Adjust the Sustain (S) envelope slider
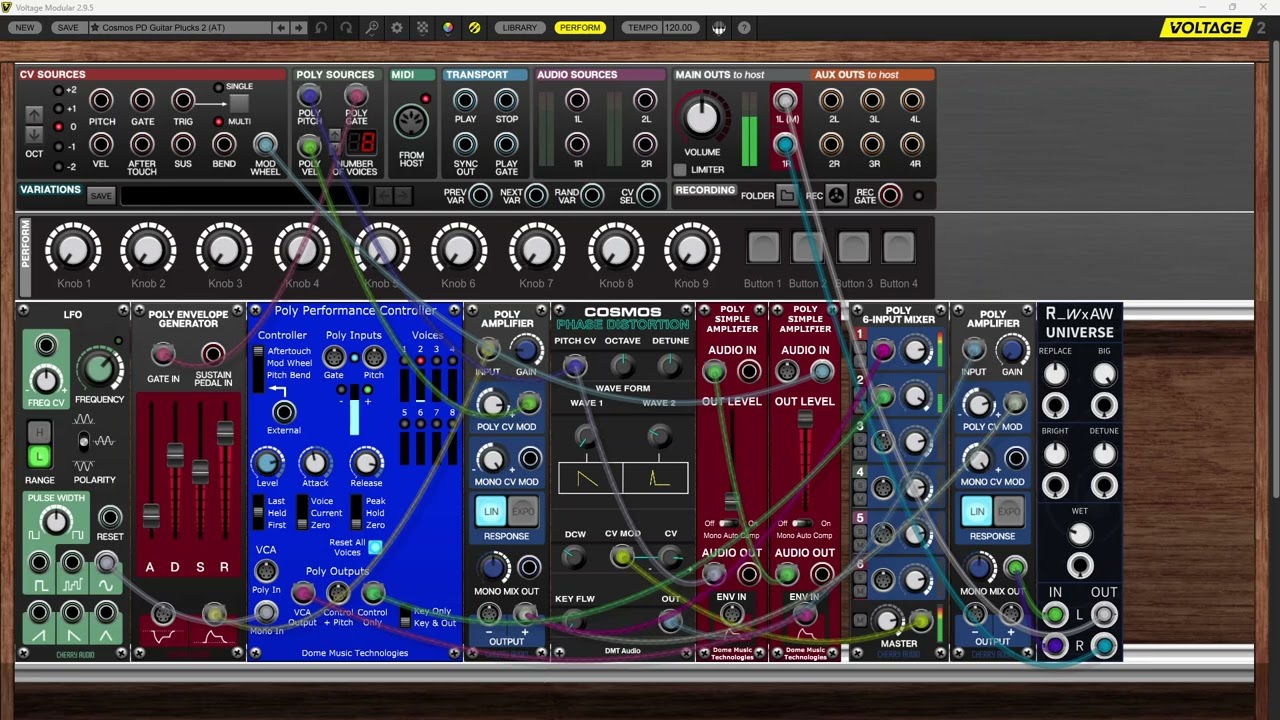This screenshot has height=720, width=1280. tap(200, 471)
